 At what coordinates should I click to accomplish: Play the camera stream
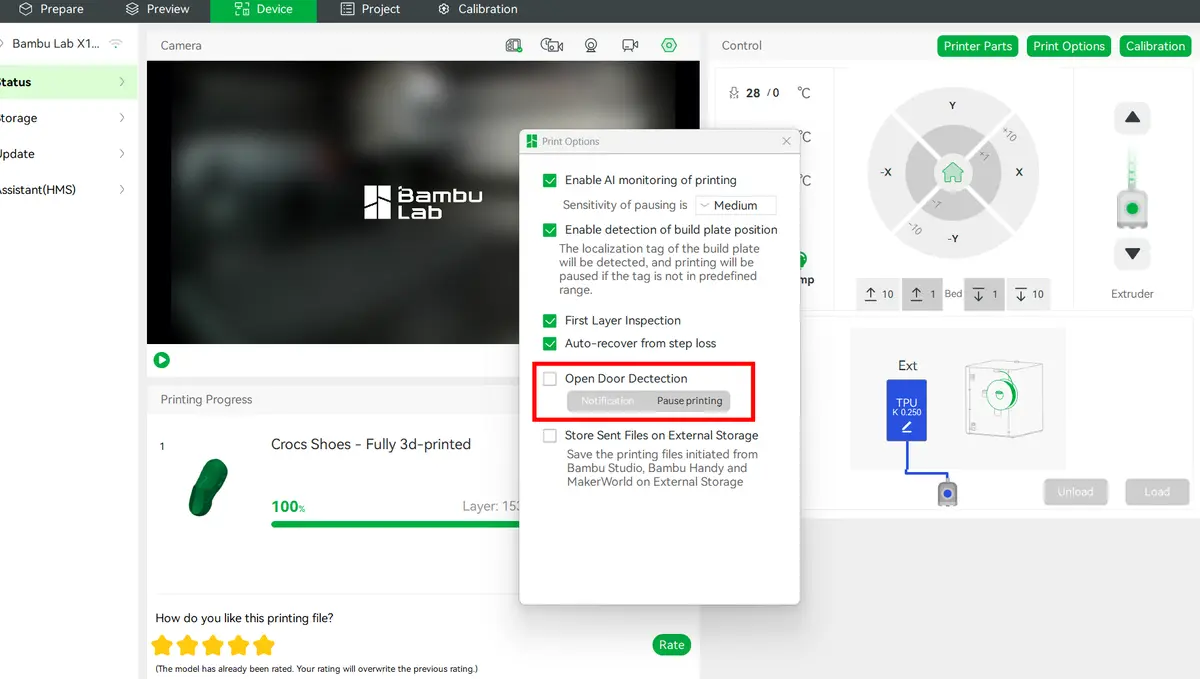pos(162,360)
